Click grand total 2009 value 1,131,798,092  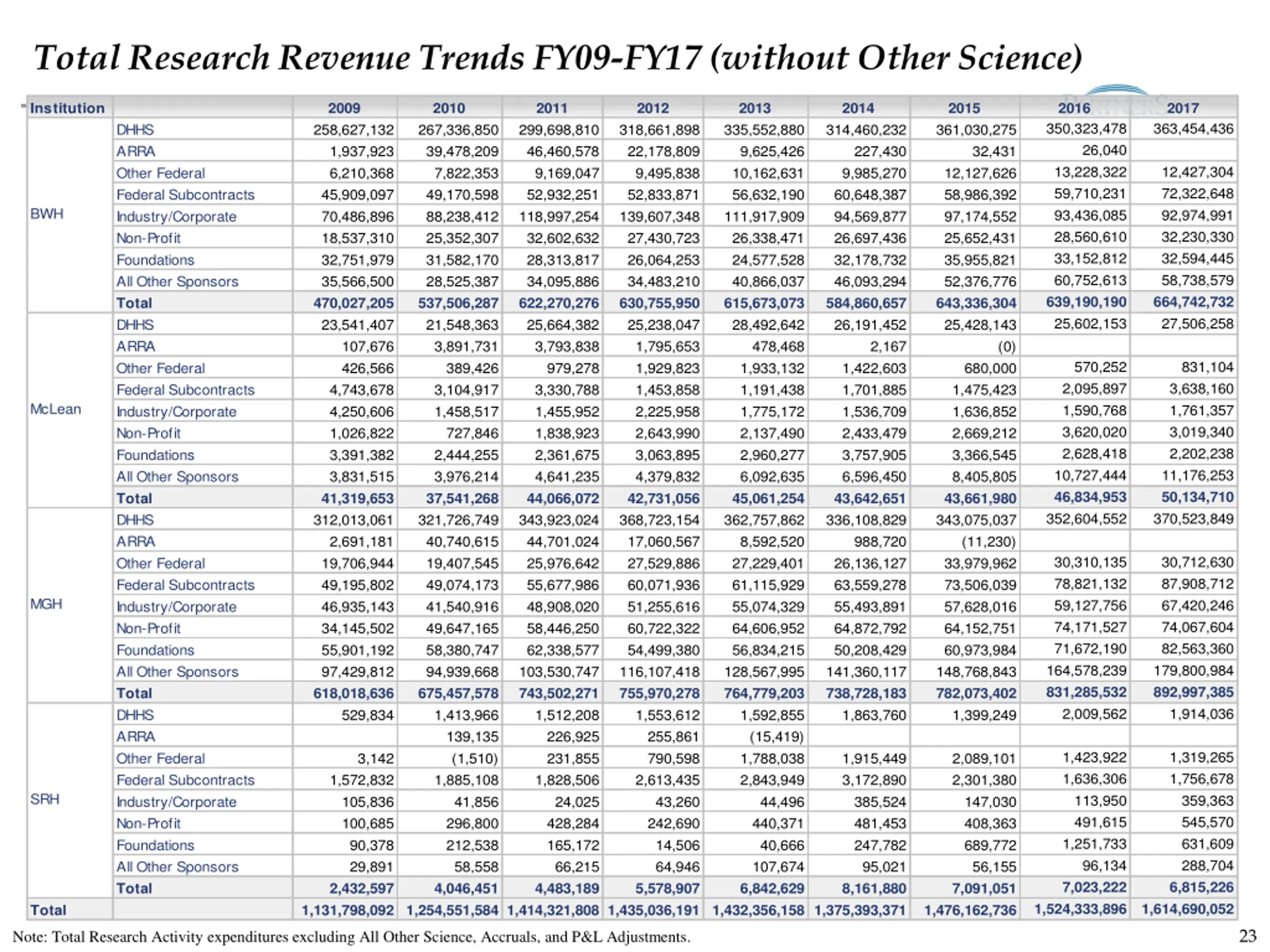pyautogui.click(x=348, y=910)
